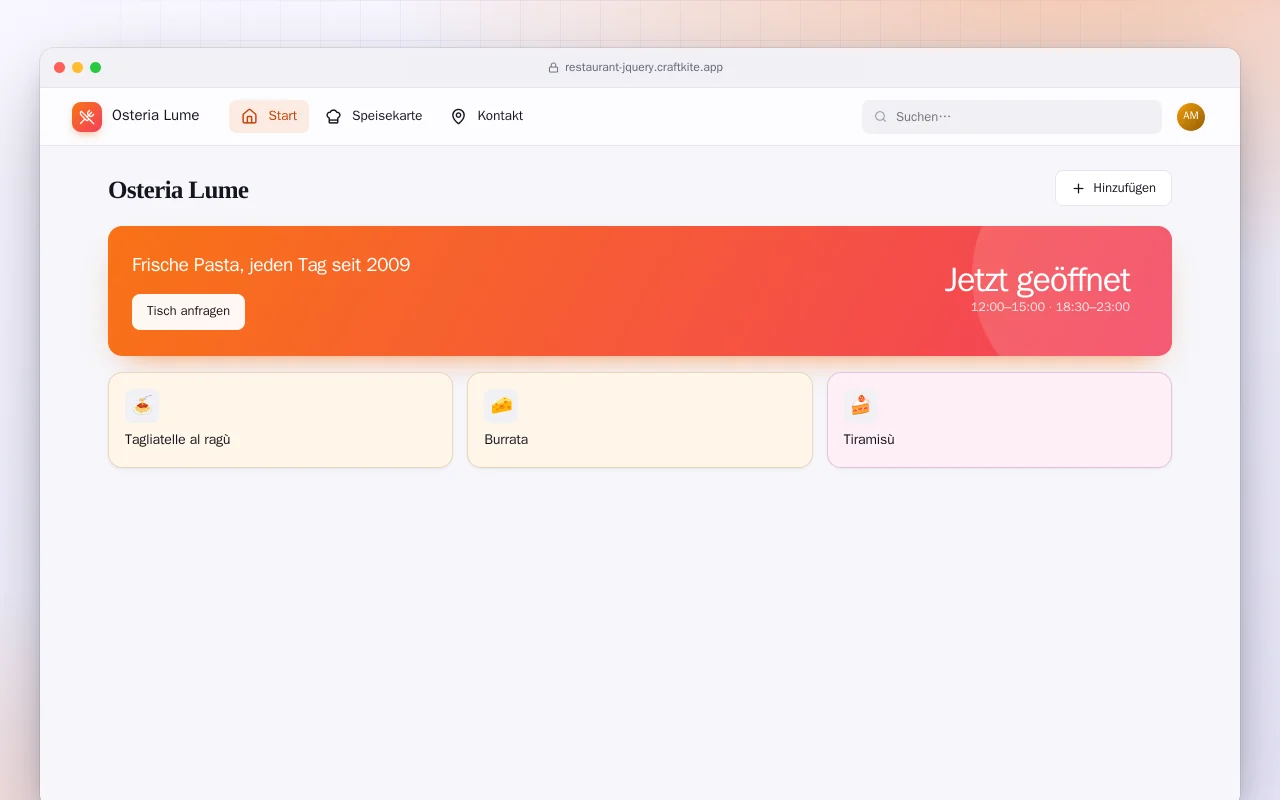Open the AM user avatar
The image size is (1280, 800).
(1191, 117)
